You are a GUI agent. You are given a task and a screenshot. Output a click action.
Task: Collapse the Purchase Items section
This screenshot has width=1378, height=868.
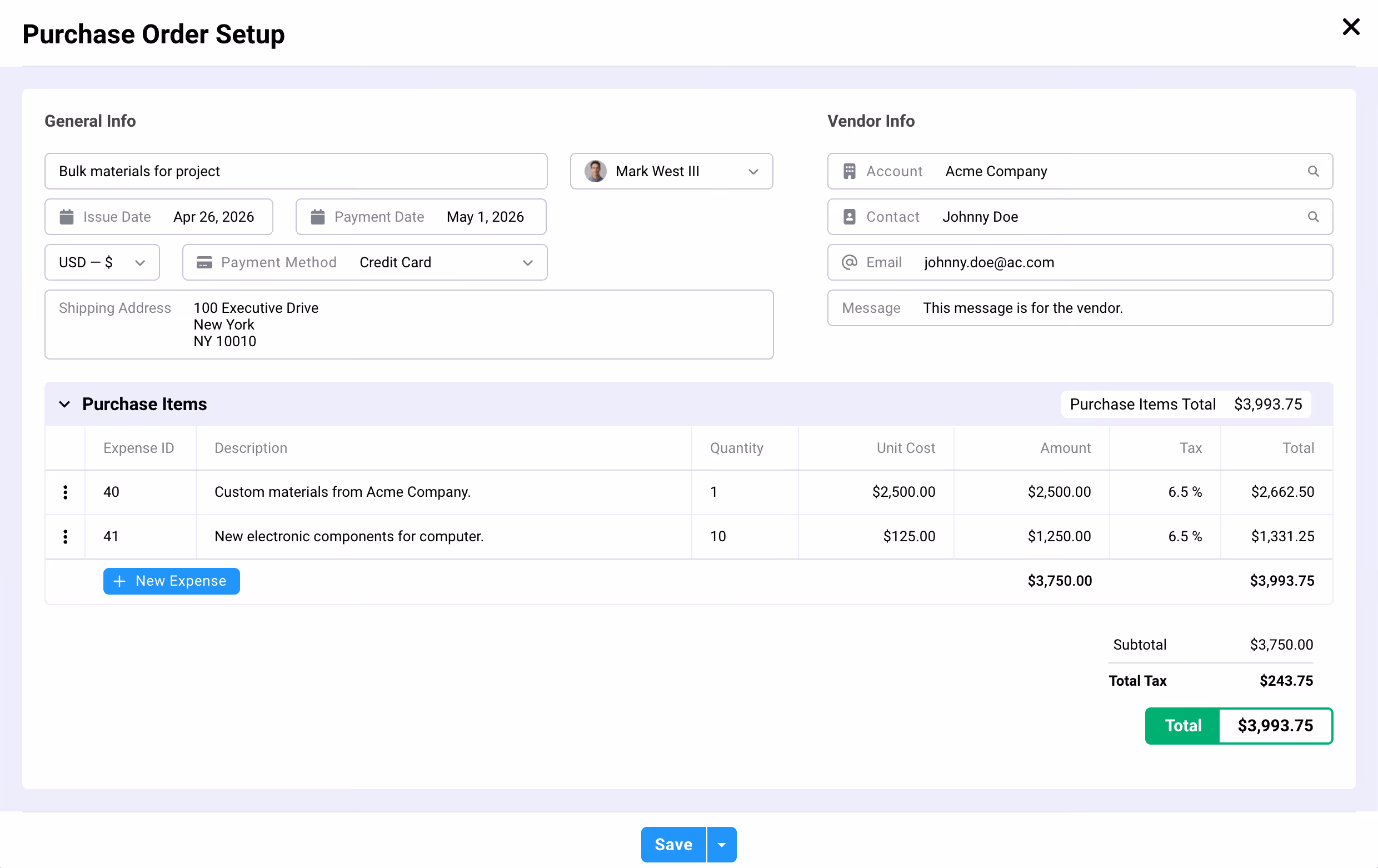pyautogui.click(x=64, y=405)
